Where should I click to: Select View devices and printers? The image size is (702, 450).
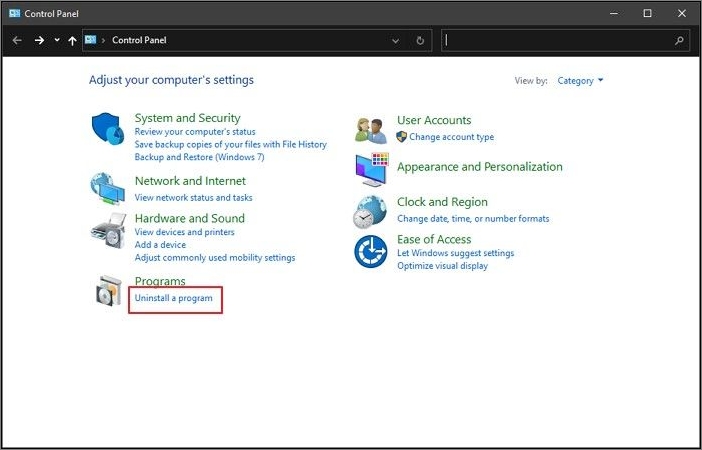click(x=184, y=232)
